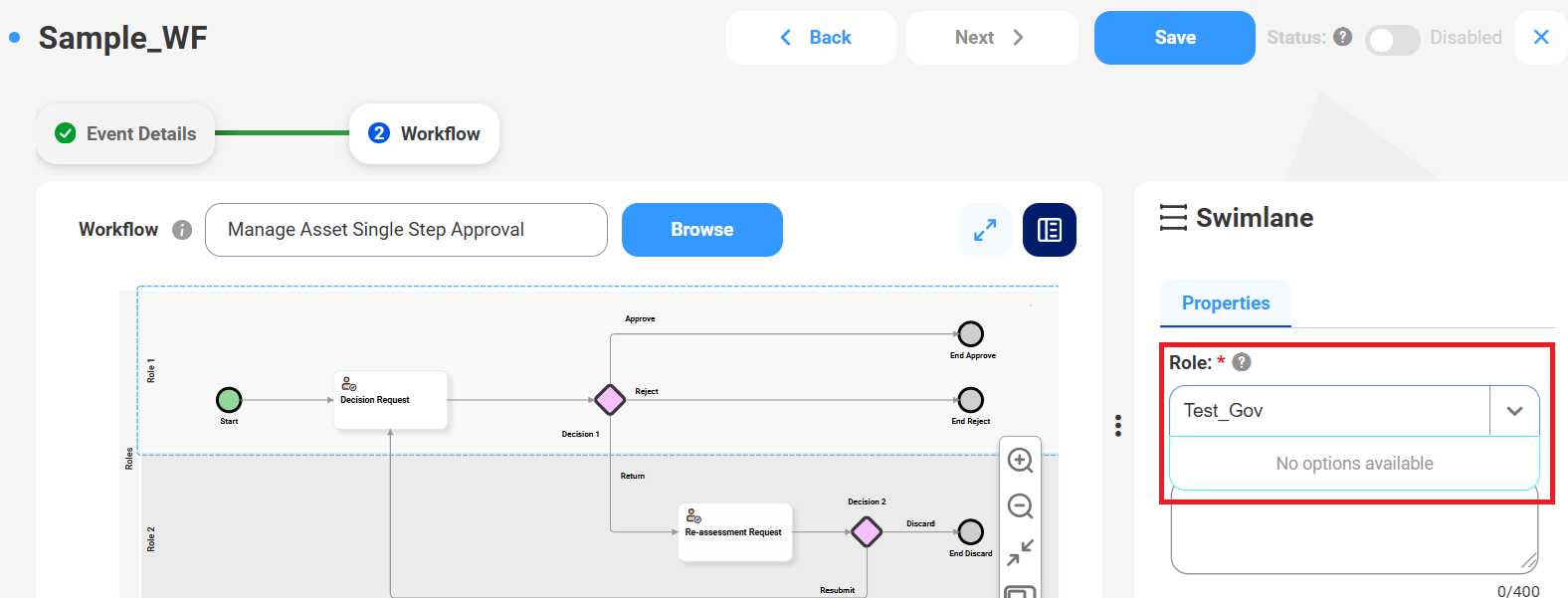
Task: Select the End Discard event circle
Action: point(970,532)
